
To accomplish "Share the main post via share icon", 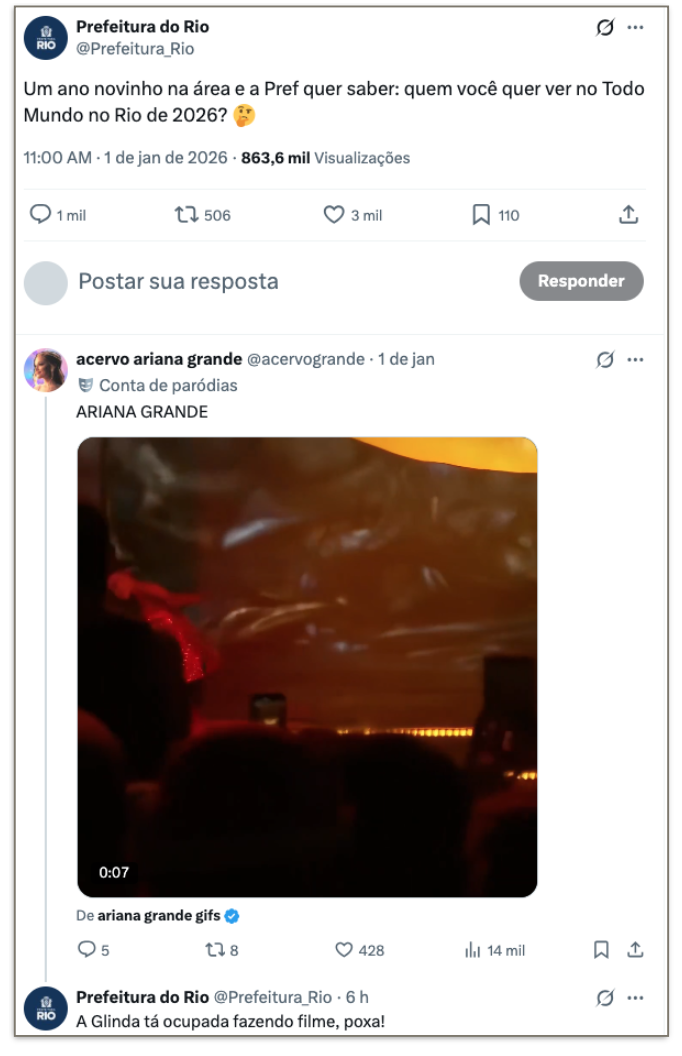I will 628,215.
